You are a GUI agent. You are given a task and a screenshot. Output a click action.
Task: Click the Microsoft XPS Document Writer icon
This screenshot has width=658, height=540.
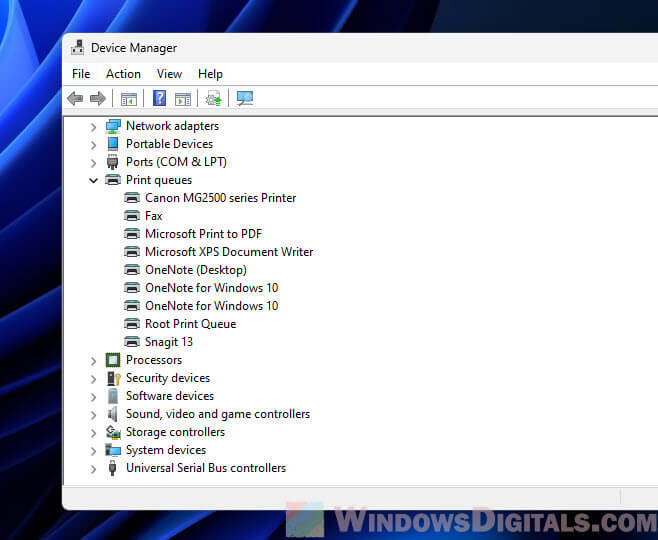[x=132, y=252]
